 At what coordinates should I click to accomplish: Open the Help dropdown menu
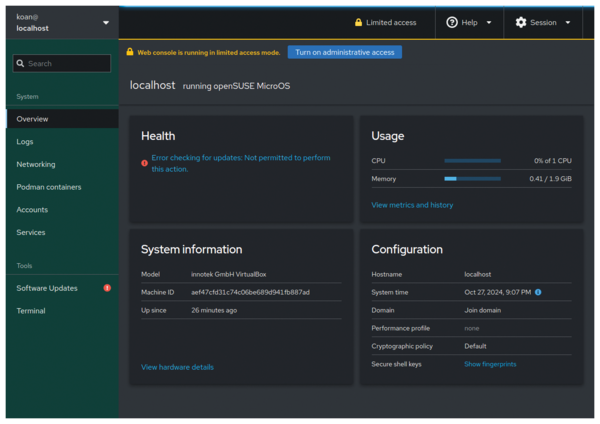click(x=470, y=22)
